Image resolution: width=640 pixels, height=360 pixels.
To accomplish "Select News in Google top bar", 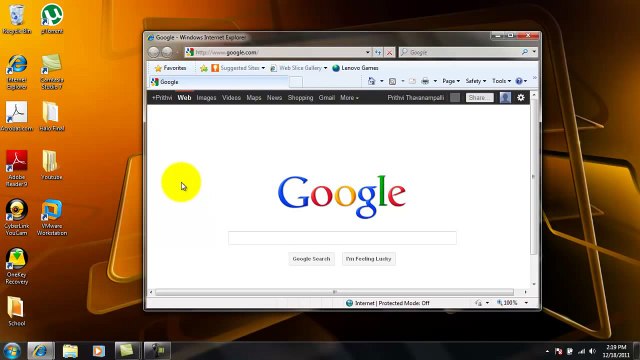I will click(x=274, y=98).
